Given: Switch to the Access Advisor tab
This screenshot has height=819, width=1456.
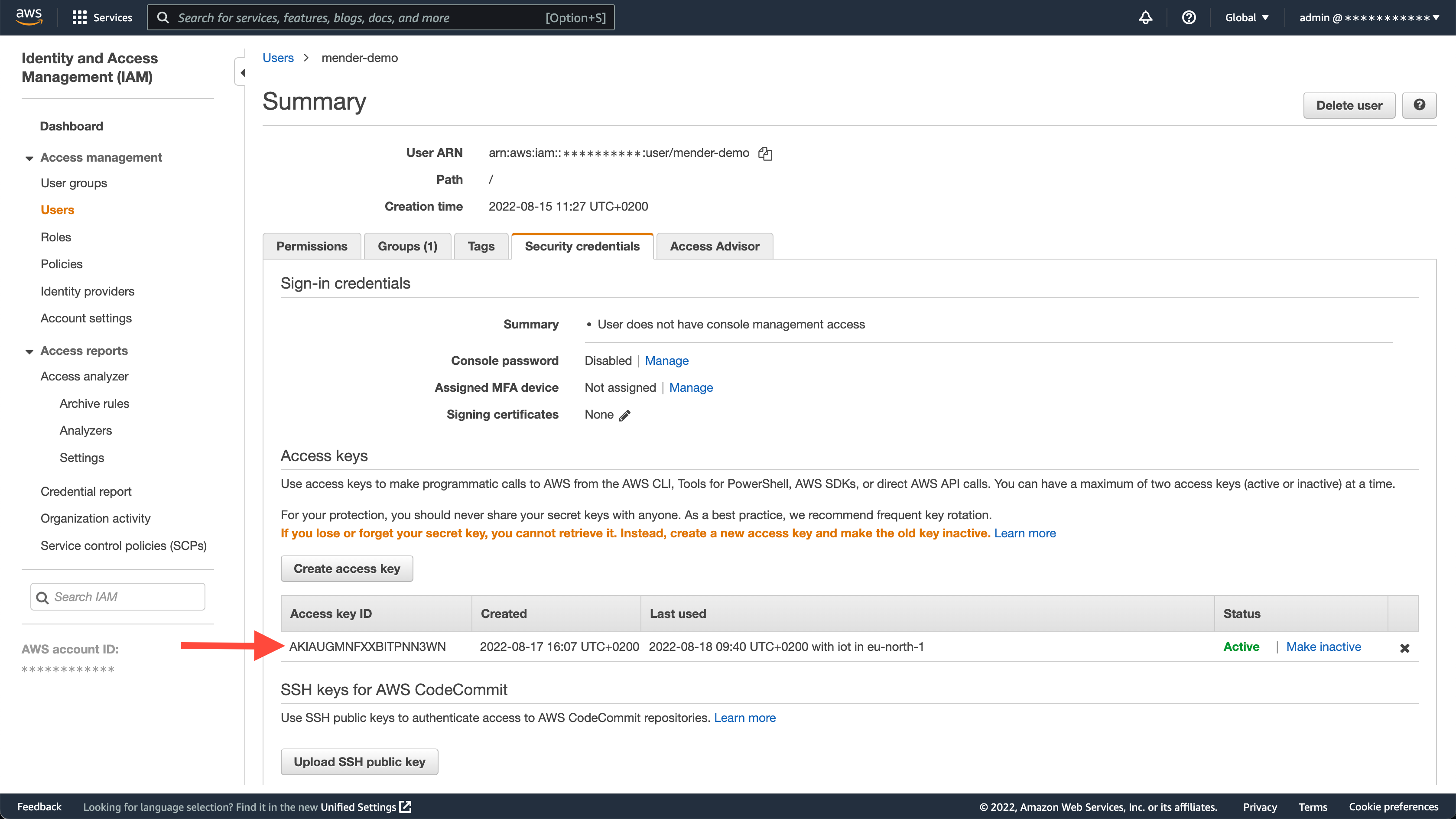Looking at the screenshot, I should coord(715,247).
